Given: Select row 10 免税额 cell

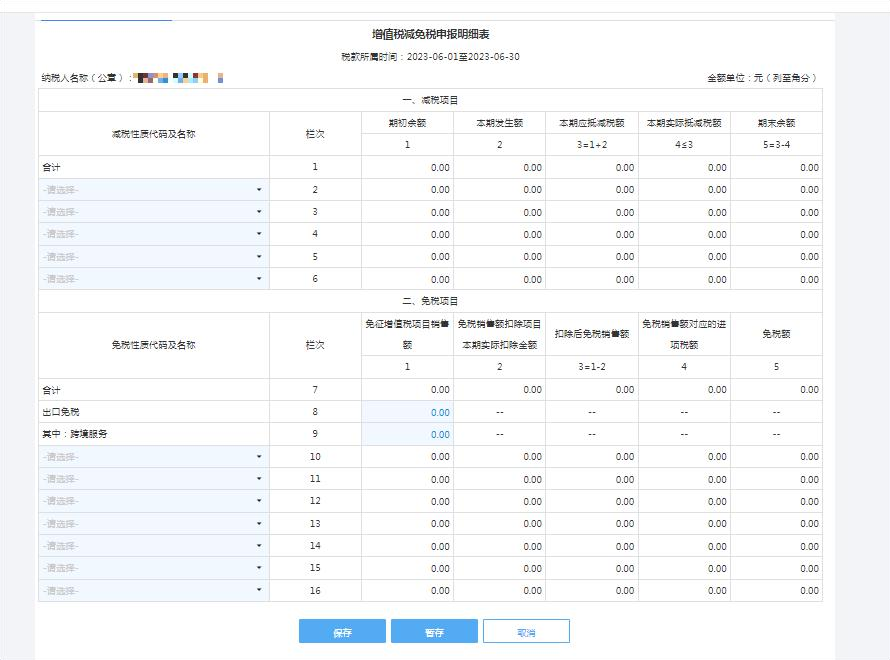Looking at the screenshot, I should point(776,456).
